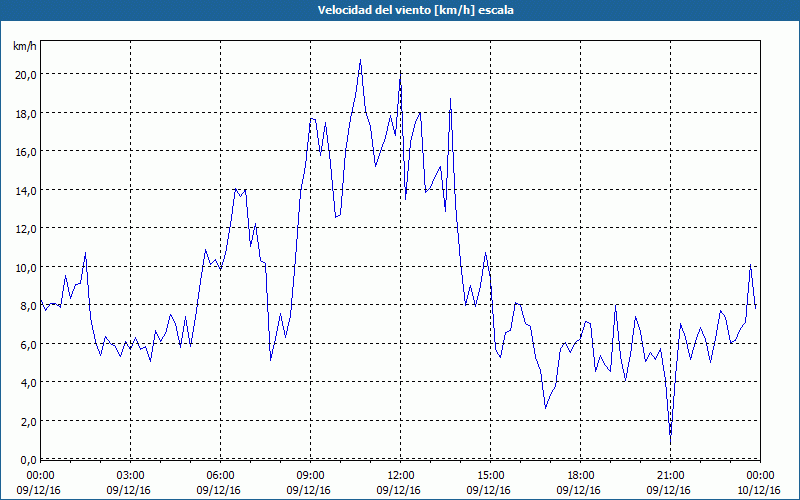Select the 12,0 value on the y-axis
This screenshot has width=800, height=500.
[x=26, y=229]
